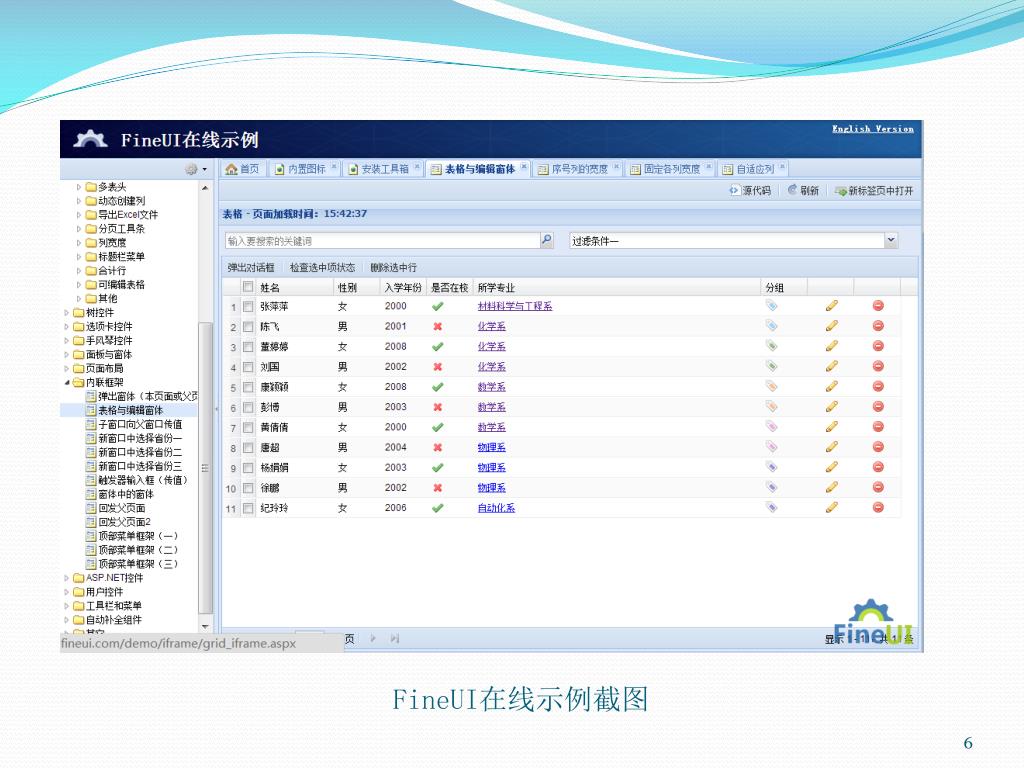Expand the 多表头 tree folder
Screen dimensions: 1024x768
(x=79, y=187)
